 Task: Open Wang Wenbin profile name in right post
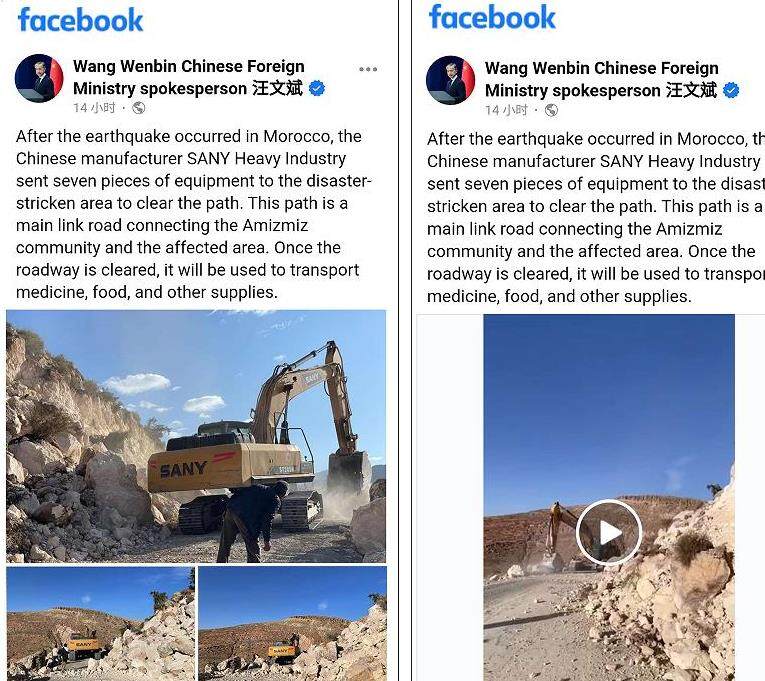[x=601, y=79]
